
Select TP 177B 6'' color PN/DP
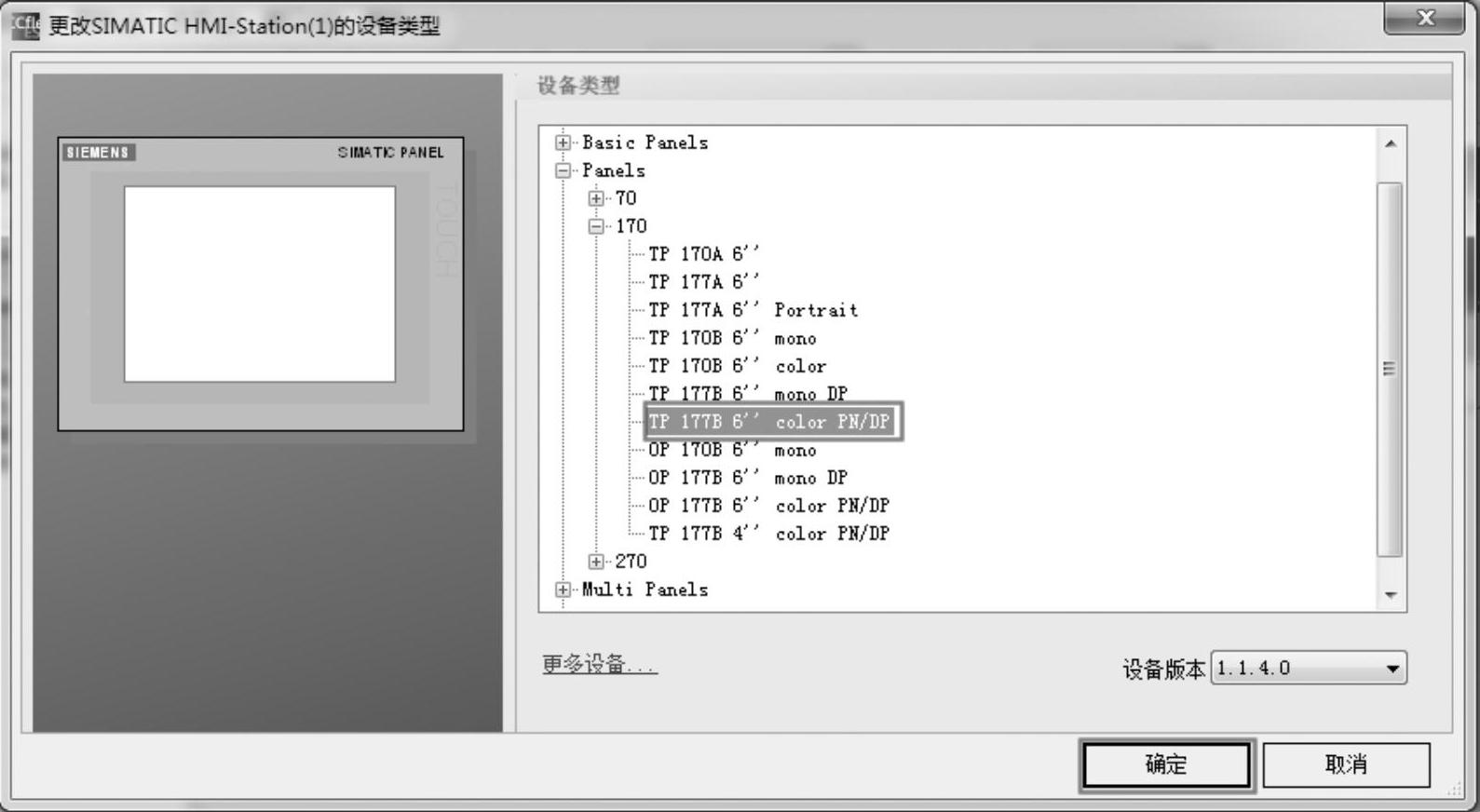[772, 422]
